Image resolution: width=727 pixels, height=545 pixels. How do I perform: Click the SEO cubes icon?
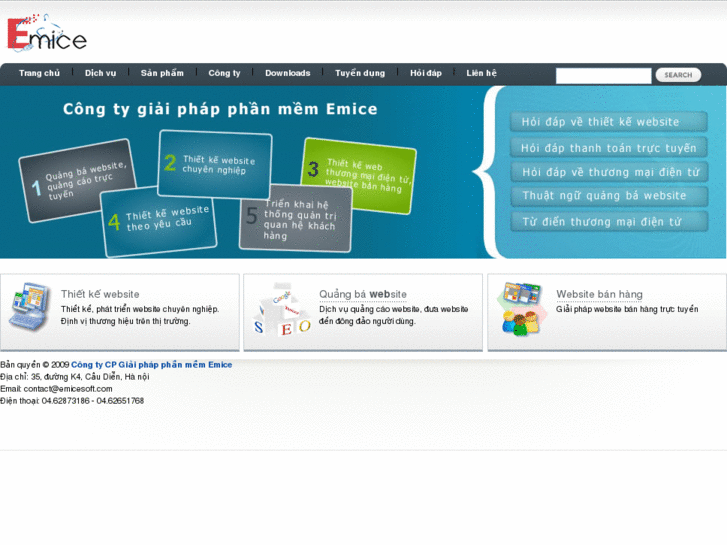click(x=282, y=309)
